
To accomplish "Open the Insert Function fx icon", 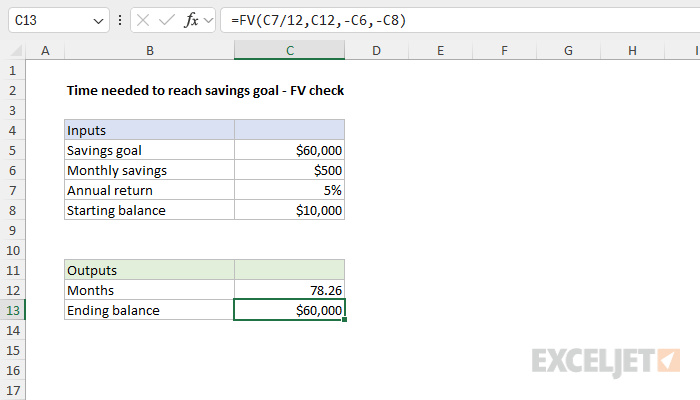I will (x=191, y=20).
